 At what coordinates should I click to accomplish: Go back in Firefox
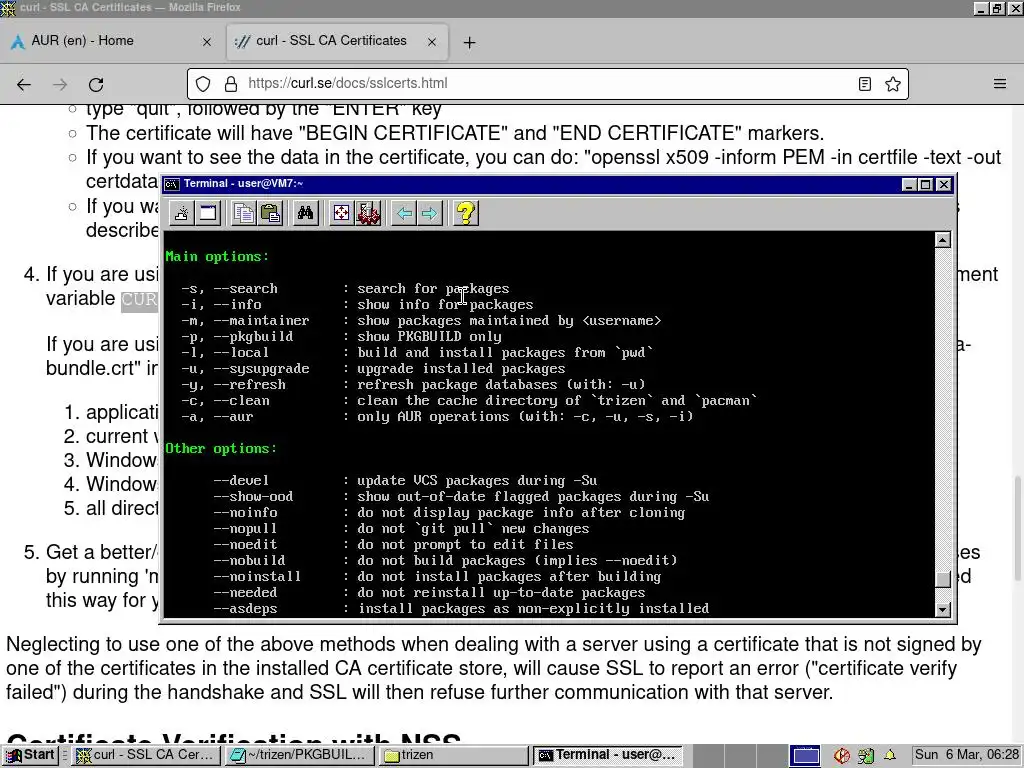[x=24, y=84]
